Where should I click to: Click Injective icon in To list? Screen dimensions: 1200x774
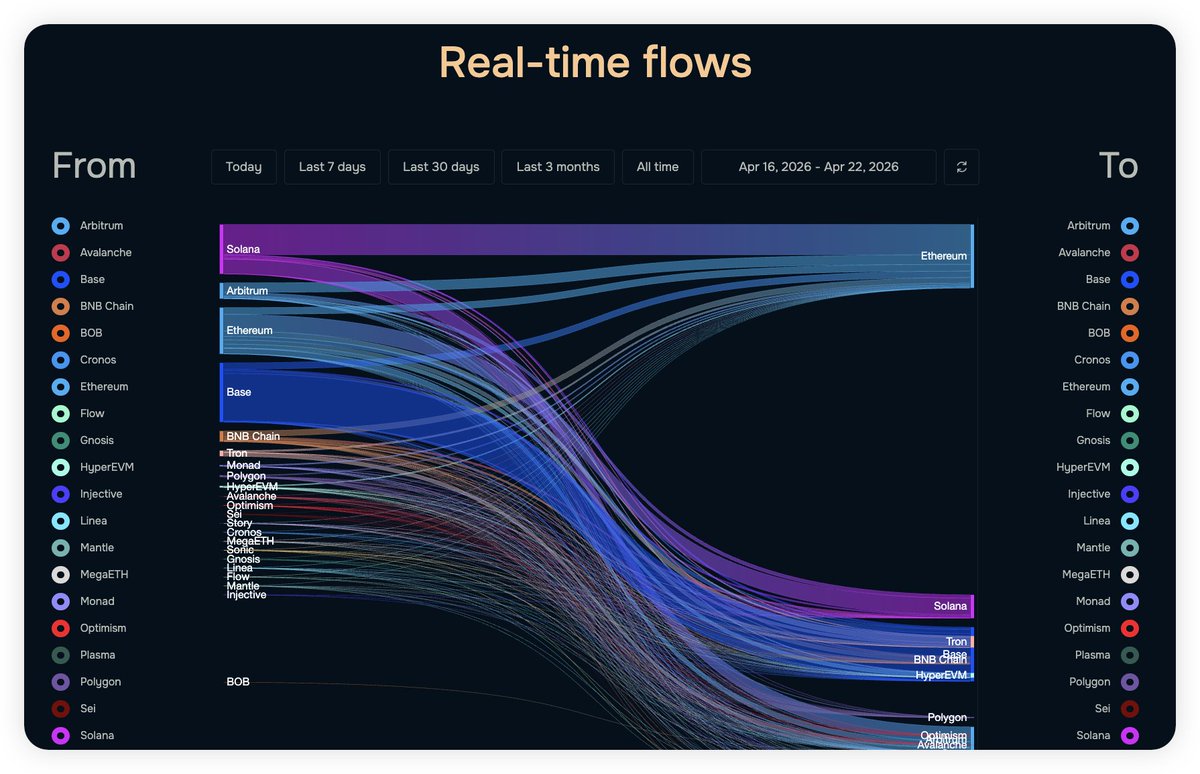click(x=1130, y=494)
